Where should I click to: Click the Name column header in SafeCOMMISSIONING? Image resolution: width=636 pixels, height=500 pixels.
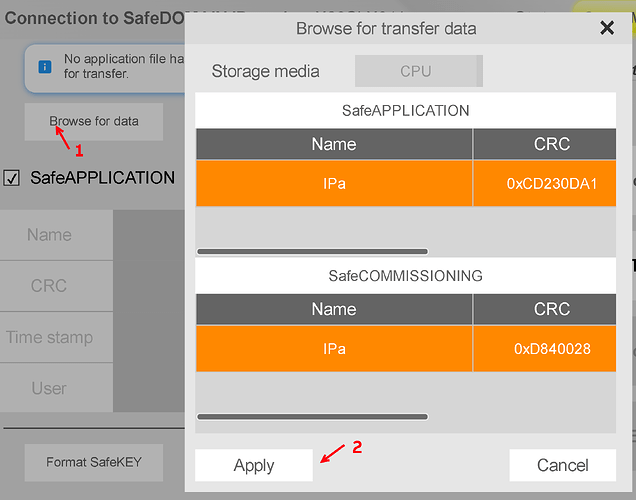point(334,309)
